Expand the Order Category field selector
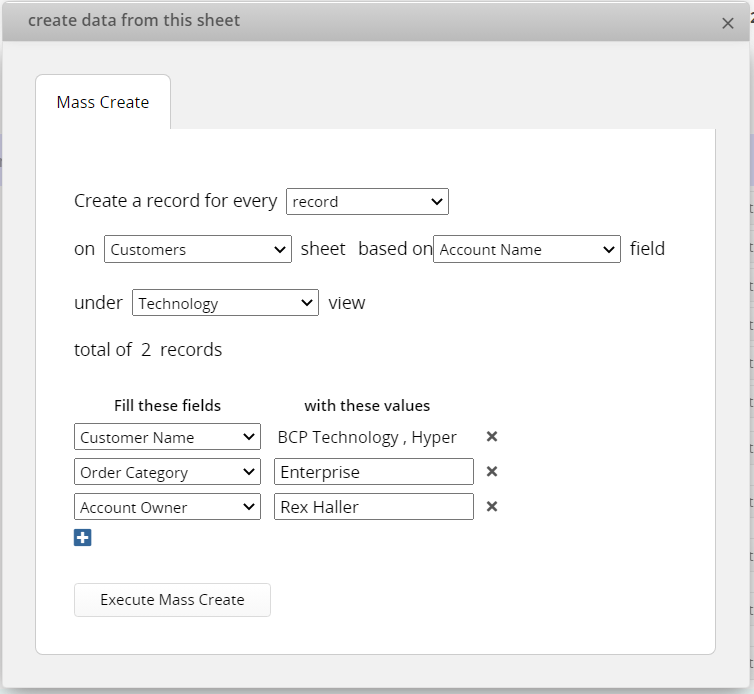754x694 pixels. coord(167,472)
